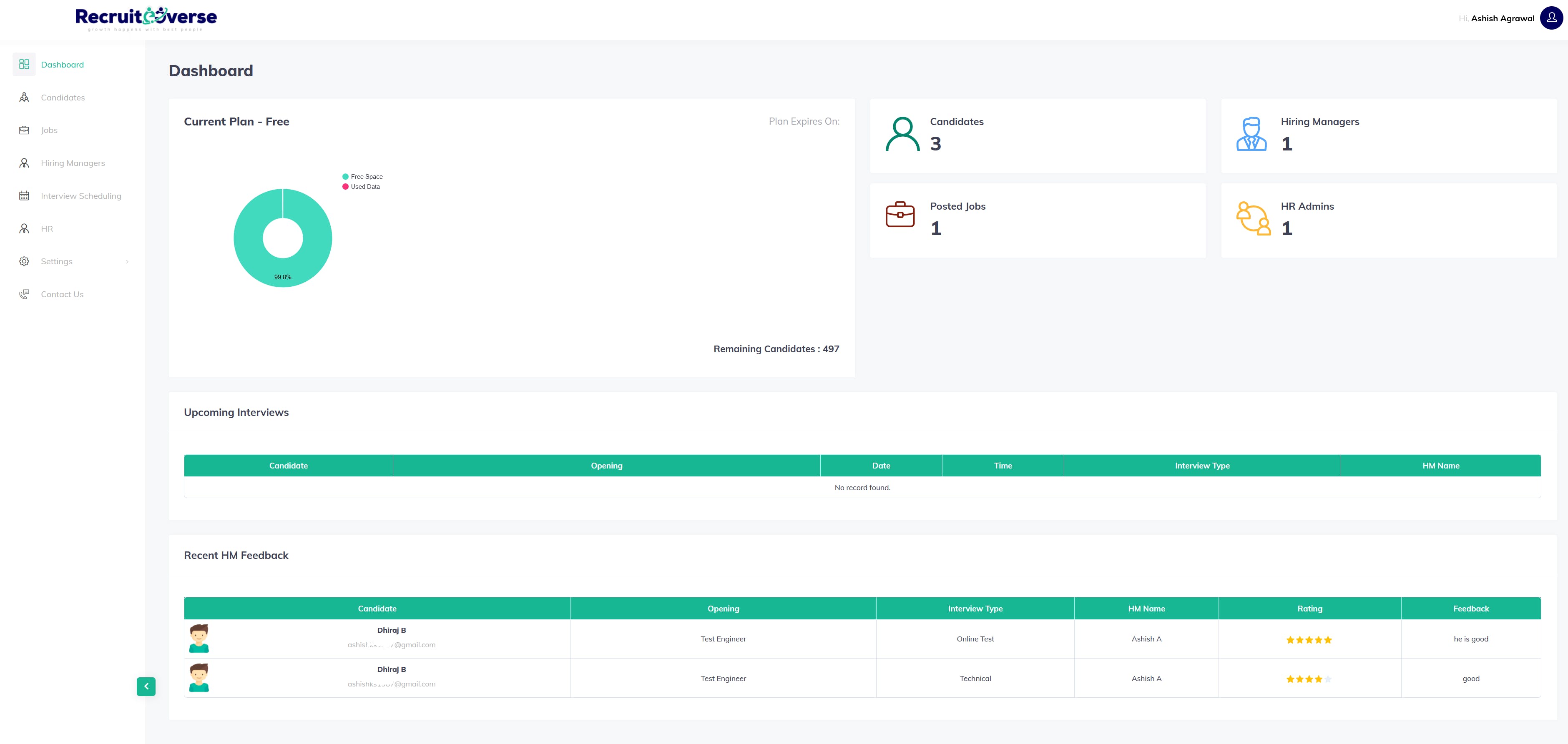Toggle Free Space legend item in chart
This screenshot has width=1568, height=744.
pyautogui.click(x=363, y=176)
